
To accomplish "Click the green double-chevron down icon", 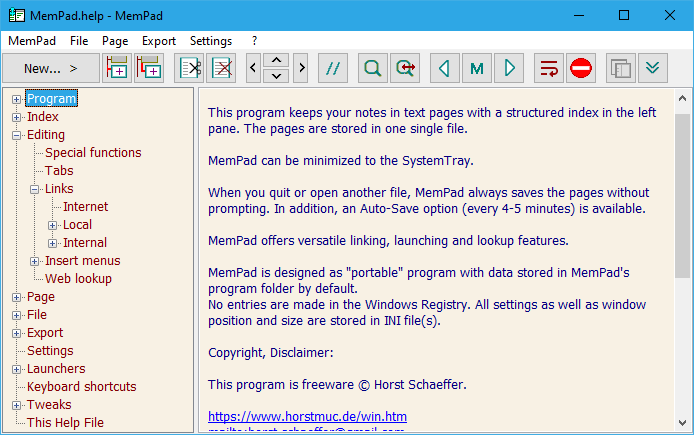I will [653, 68].
